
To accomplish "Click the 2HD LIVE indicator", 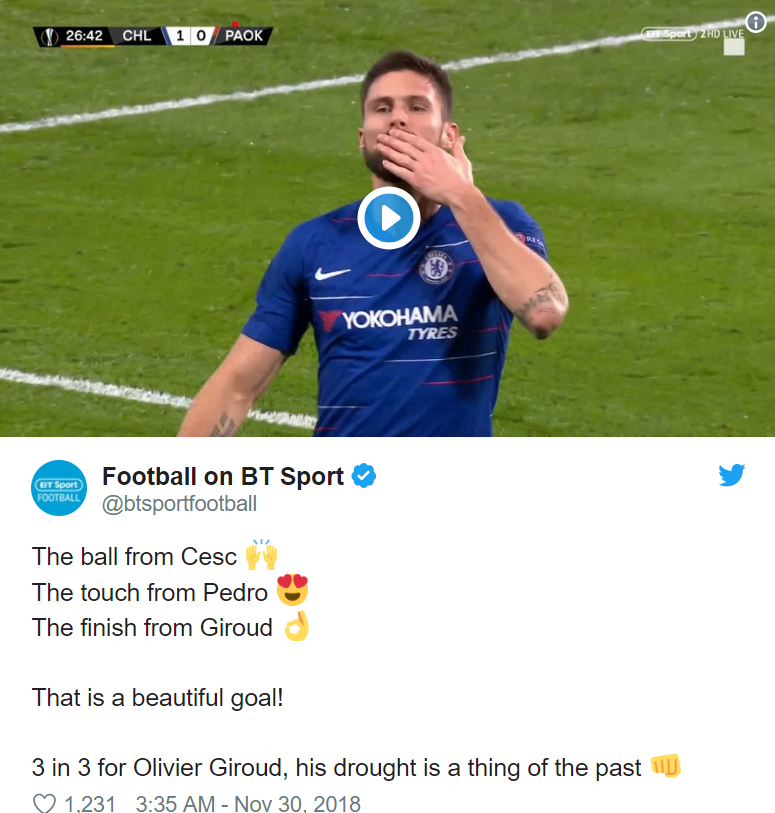I will click(721, 33).
